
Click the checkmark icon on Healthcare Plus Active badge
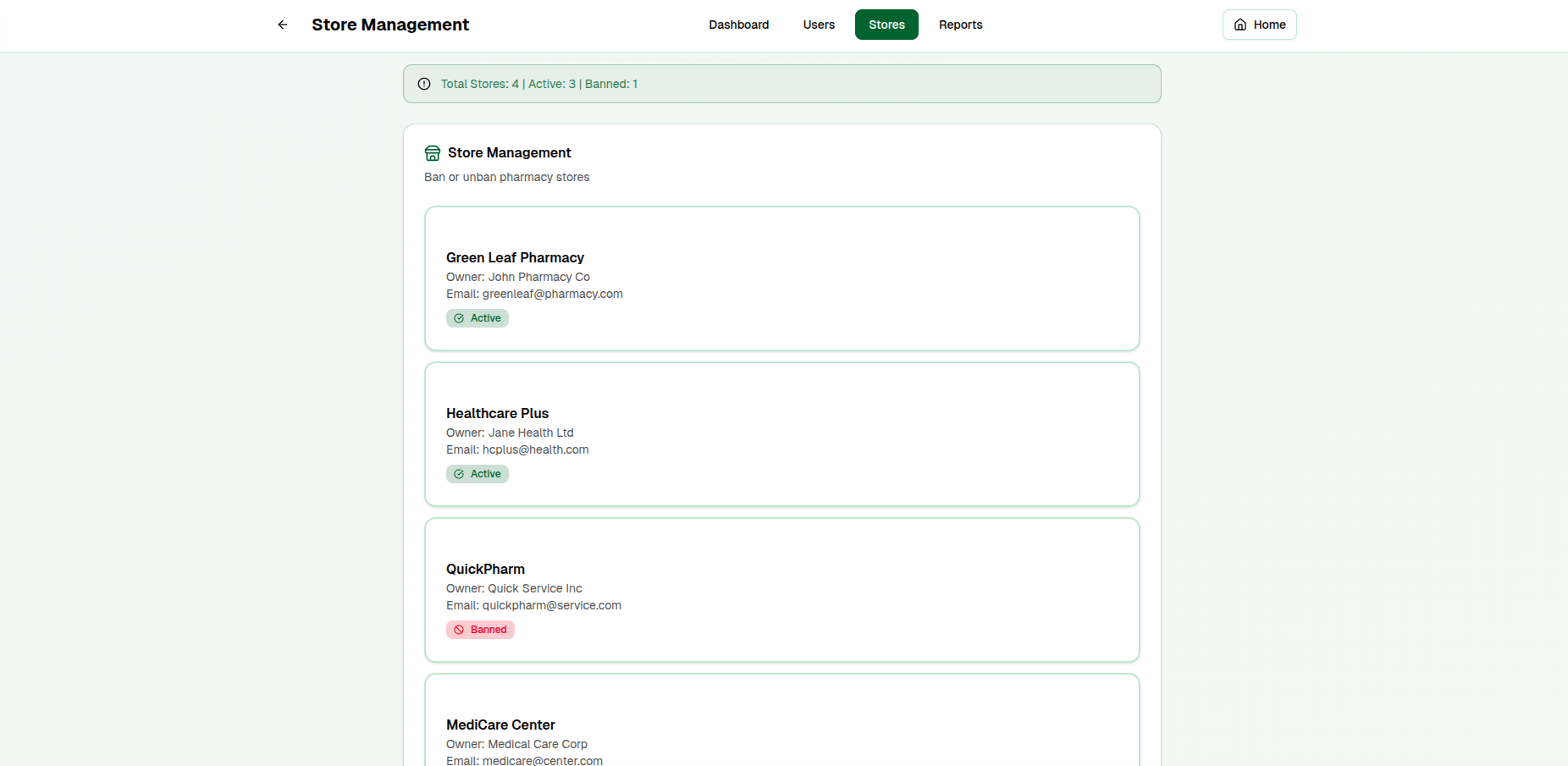pos(458,473)
